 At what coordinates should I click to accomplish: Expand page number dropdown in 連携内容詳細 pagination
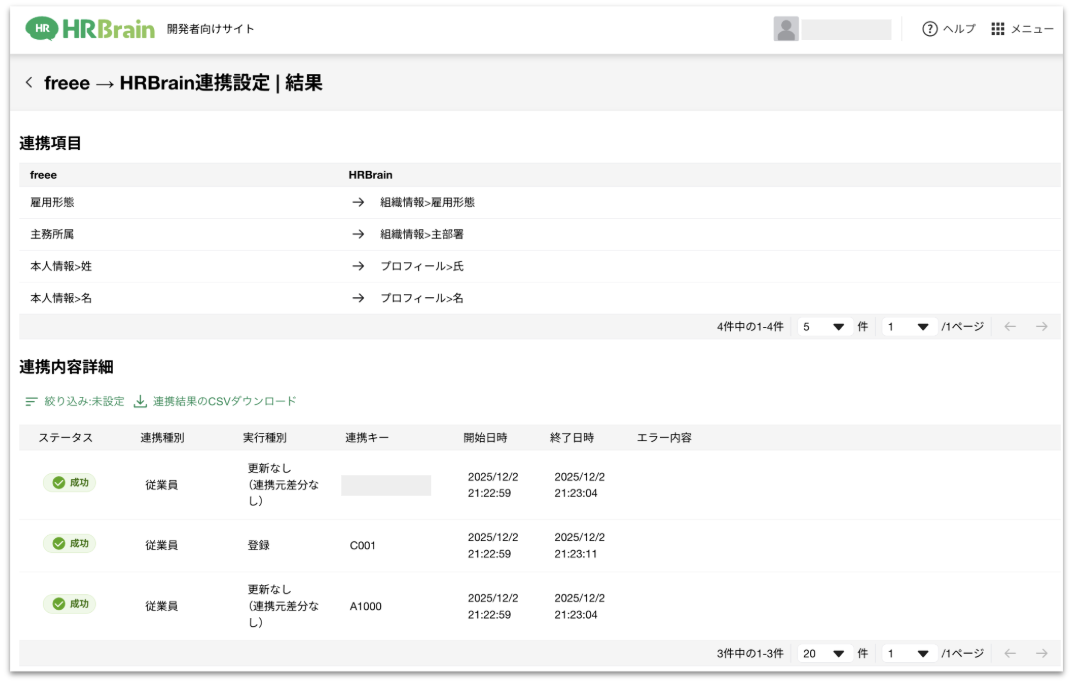908,653
